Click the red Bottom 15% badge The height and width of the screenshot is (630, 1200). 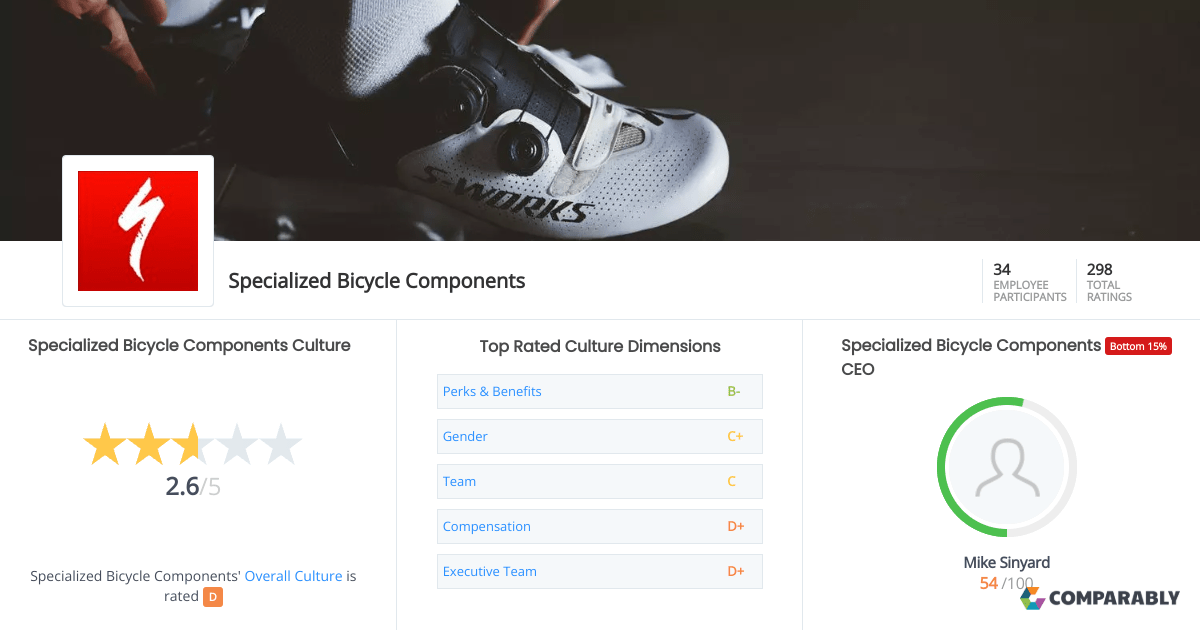[x=1138, y=345]
